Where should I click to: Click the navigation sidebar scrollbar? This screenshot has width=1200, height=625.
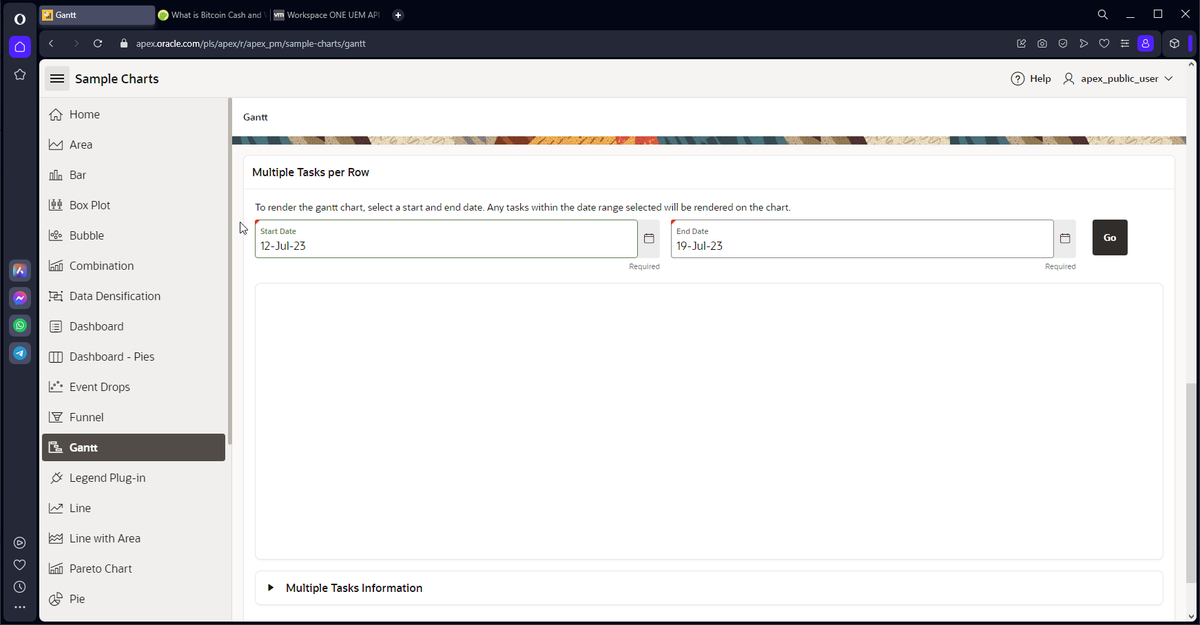(x=229, y=272)
